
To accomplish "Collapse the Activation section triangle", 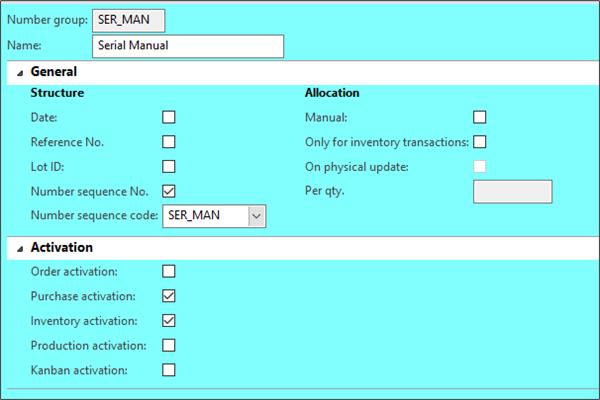I will 19,248.
